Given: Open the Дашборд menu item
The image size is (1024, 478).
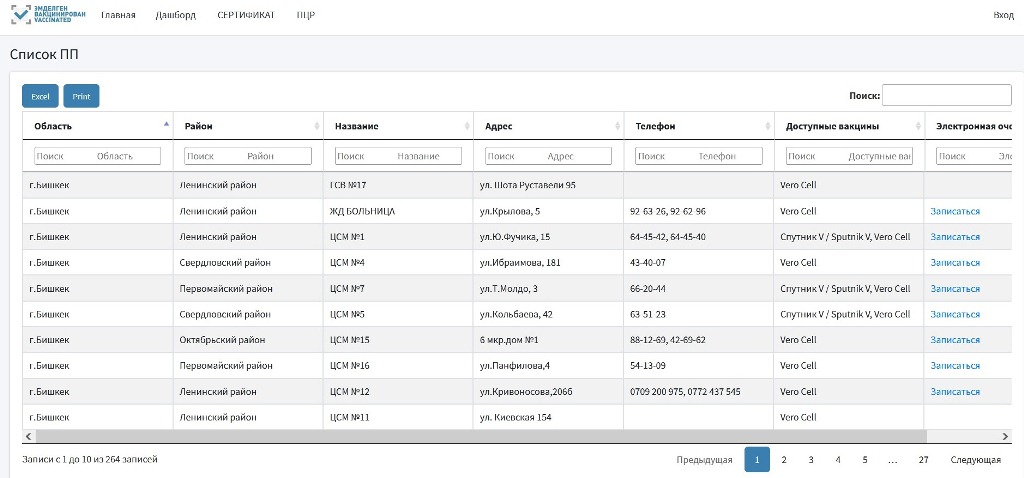Looking at the screenshot, I should click(176, 15).
